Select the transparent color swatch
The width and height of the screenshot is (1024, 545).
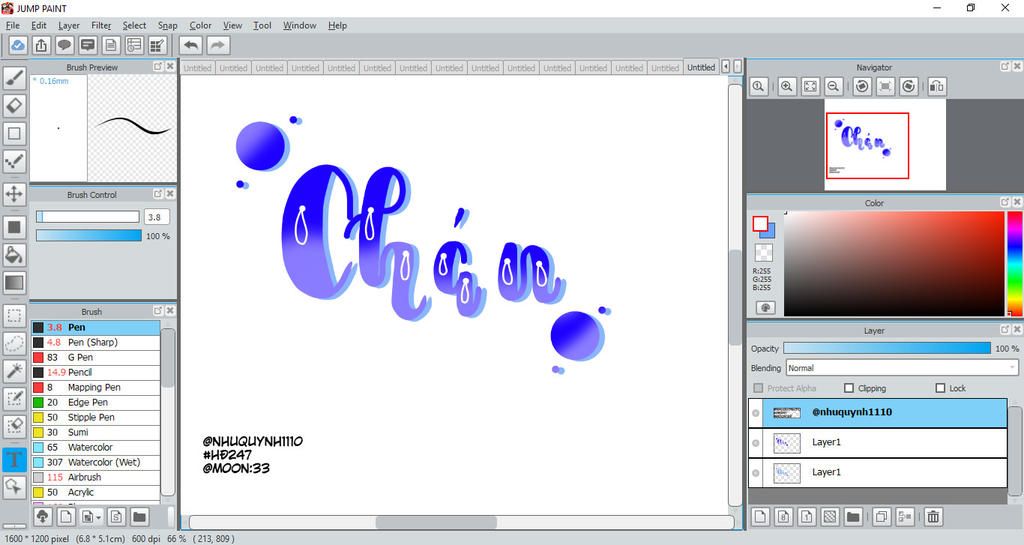point(763,252)
